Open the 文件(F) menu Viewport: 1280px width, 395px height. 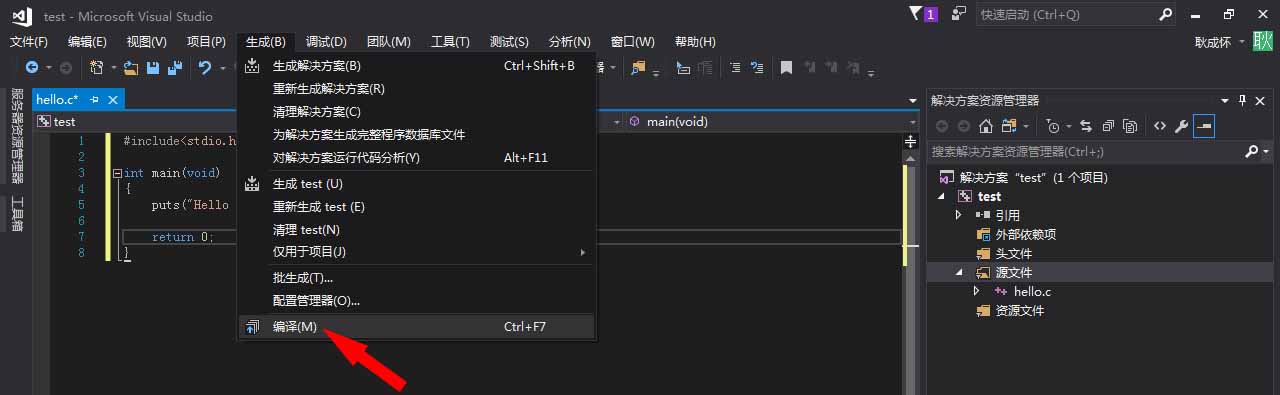(29, 41)
